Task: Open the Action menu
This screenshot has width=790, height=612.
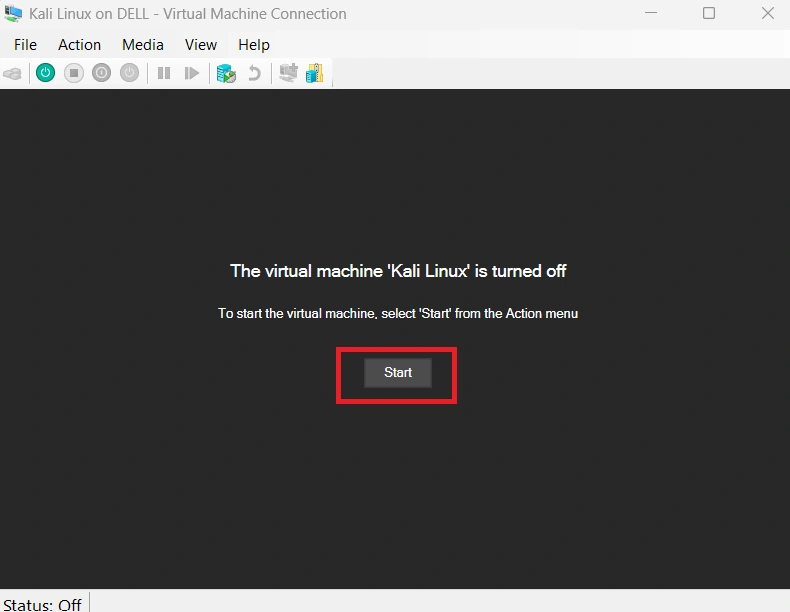Action: (x=80, y=45)
